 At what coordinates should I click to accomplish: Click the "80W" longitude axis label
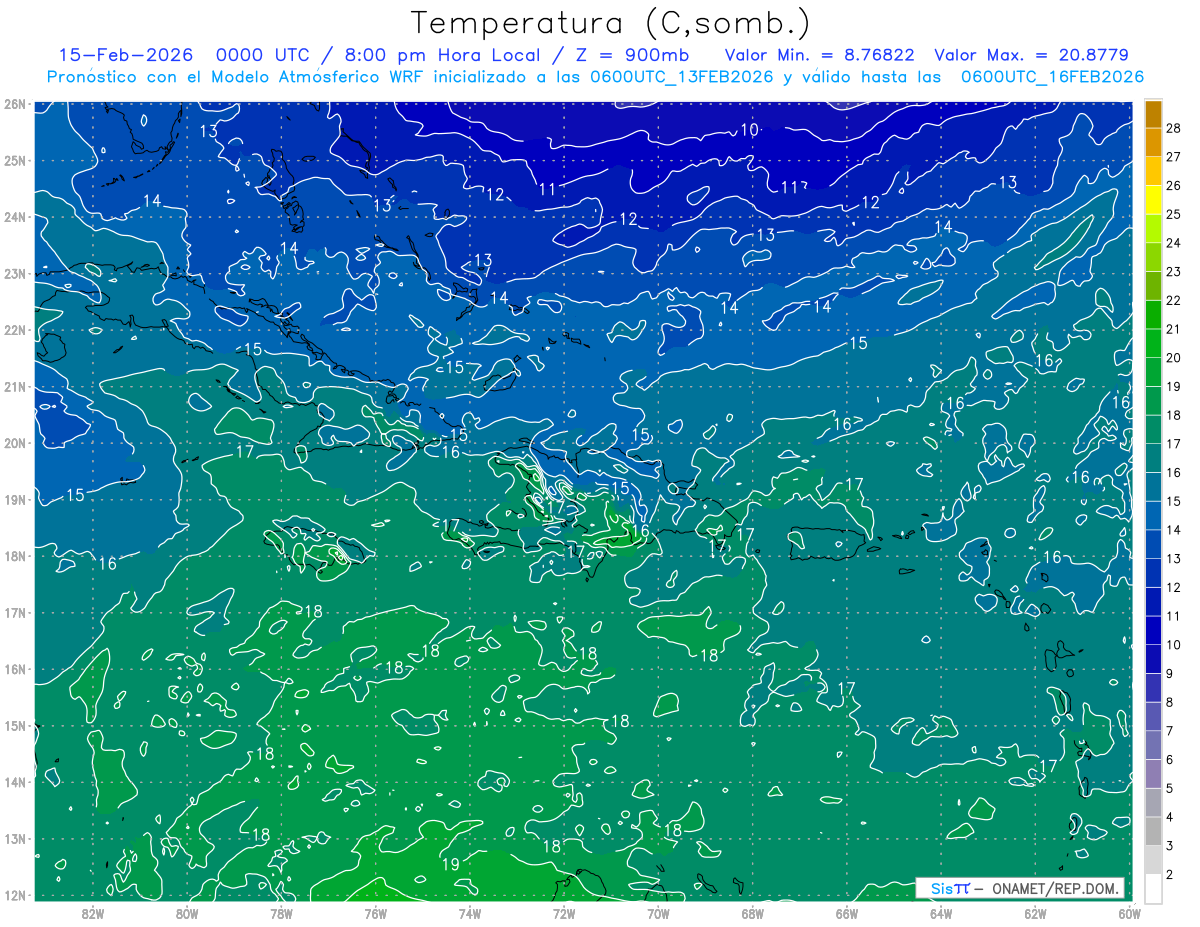click(187, 912)
